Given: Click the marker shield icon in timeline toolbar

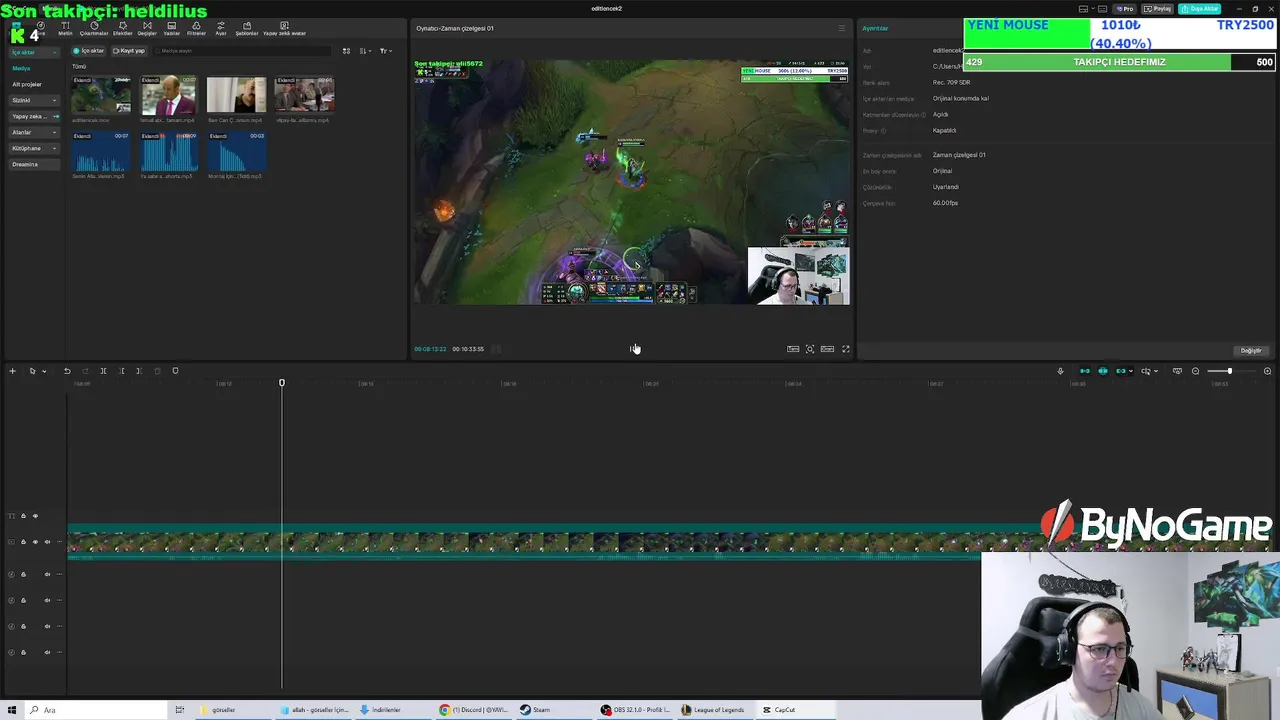Looking at the screenshot, I should [x=175, y=371].
